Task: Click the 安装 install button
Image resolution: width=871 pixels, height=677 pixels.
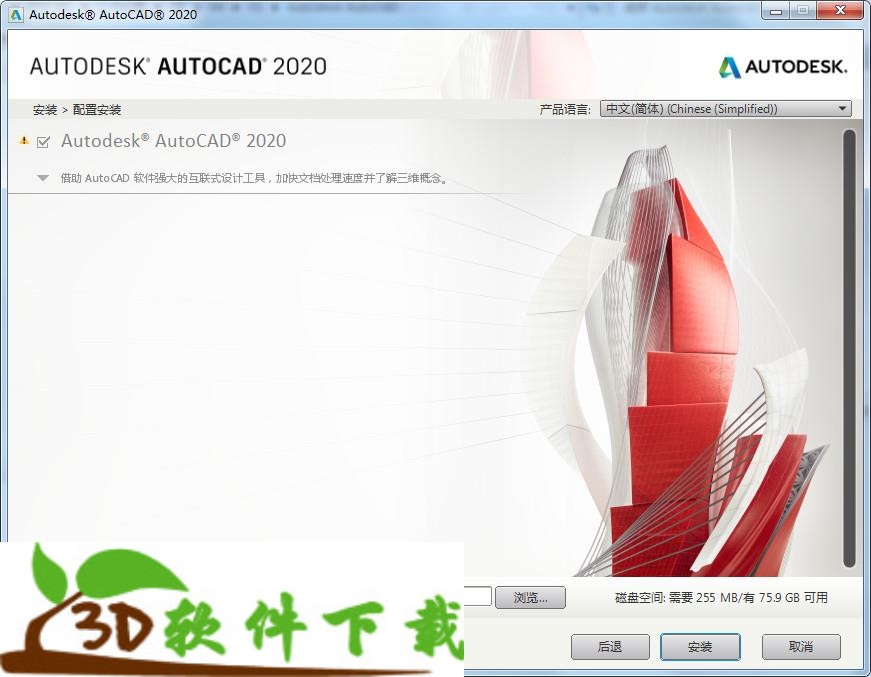Action: point(700,647)
